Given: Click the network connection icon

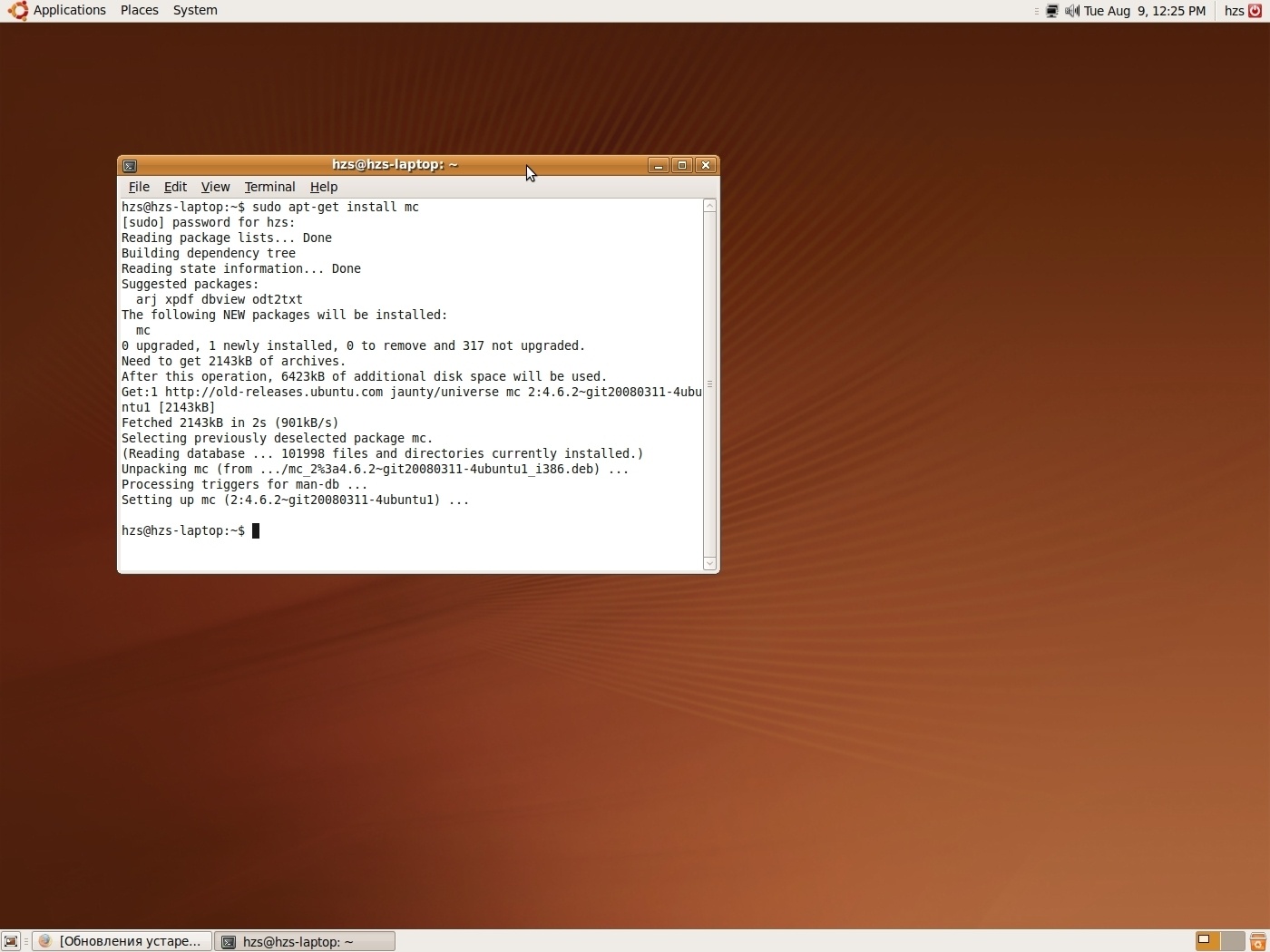Looking at the screenshot, I should click(1052, 11).
